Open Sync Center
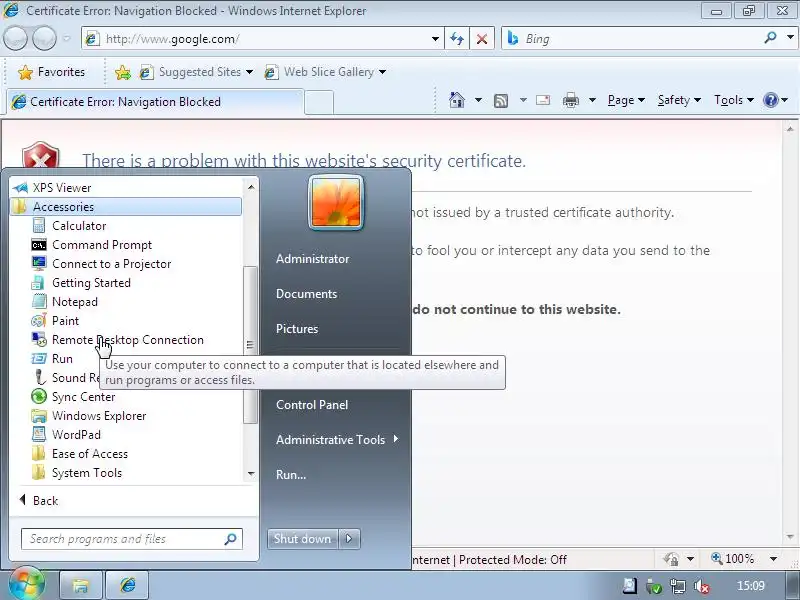Image resolution: width=800 pixels, height=600 pixels. click(83, 396)
